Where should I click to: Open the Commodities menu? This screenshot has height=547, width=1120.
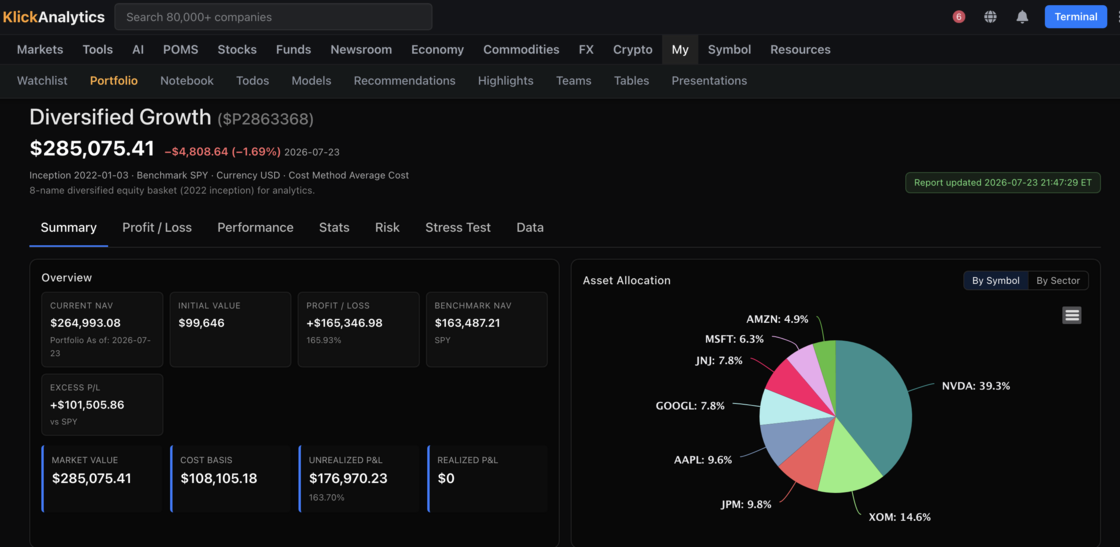point(521,49)
